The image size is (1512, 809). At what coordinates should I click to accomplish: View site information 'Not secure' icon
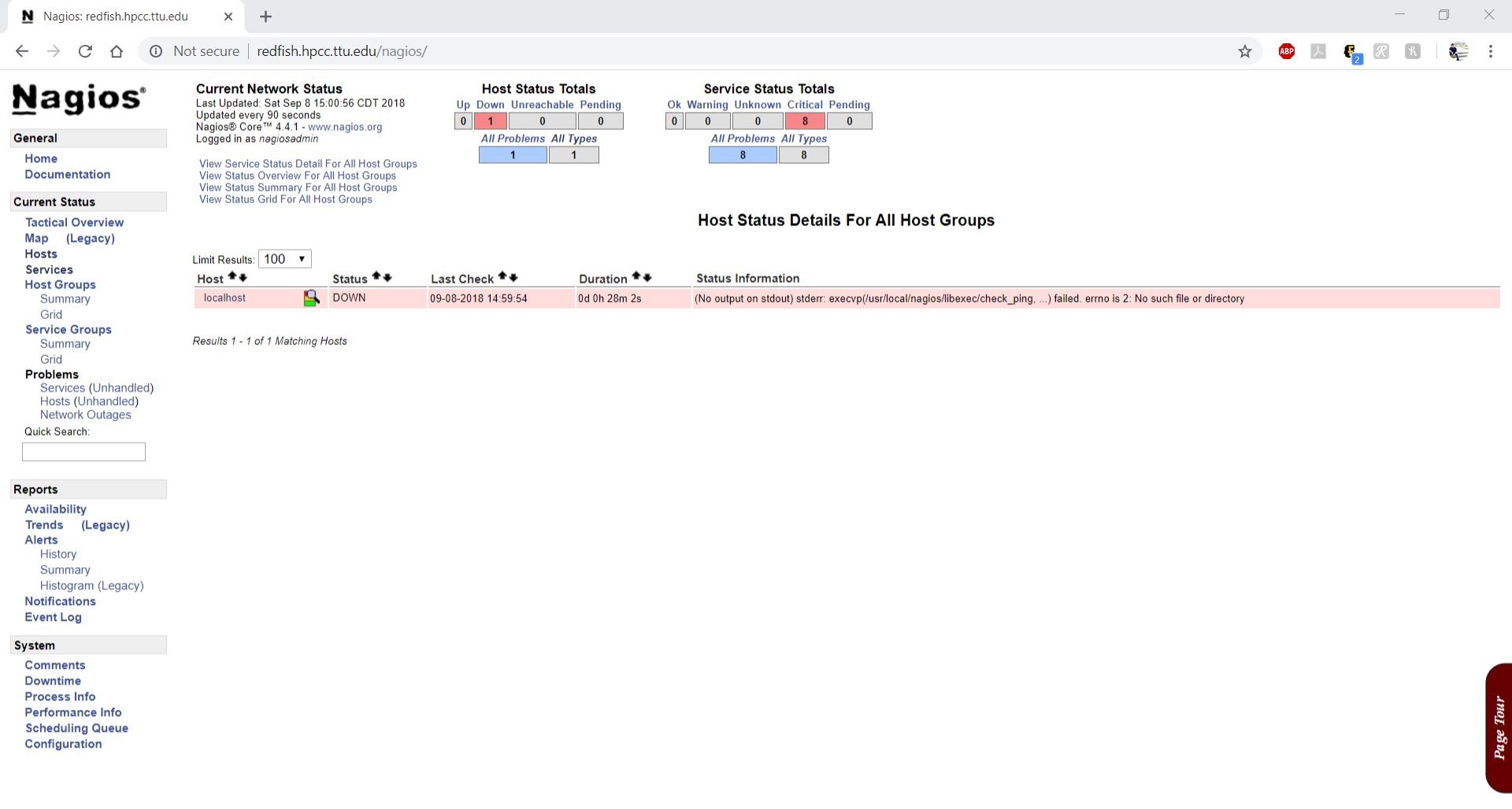click(156, 51)
